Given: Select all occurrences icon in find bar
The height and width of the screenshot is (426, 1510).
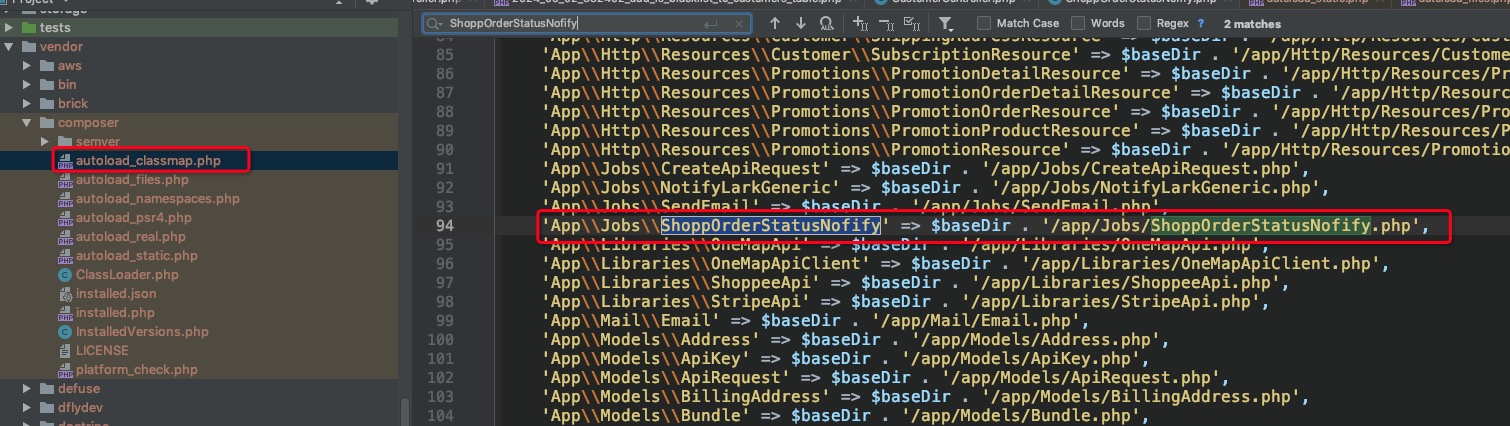Looking at the screenshot, I should [912, 23].
